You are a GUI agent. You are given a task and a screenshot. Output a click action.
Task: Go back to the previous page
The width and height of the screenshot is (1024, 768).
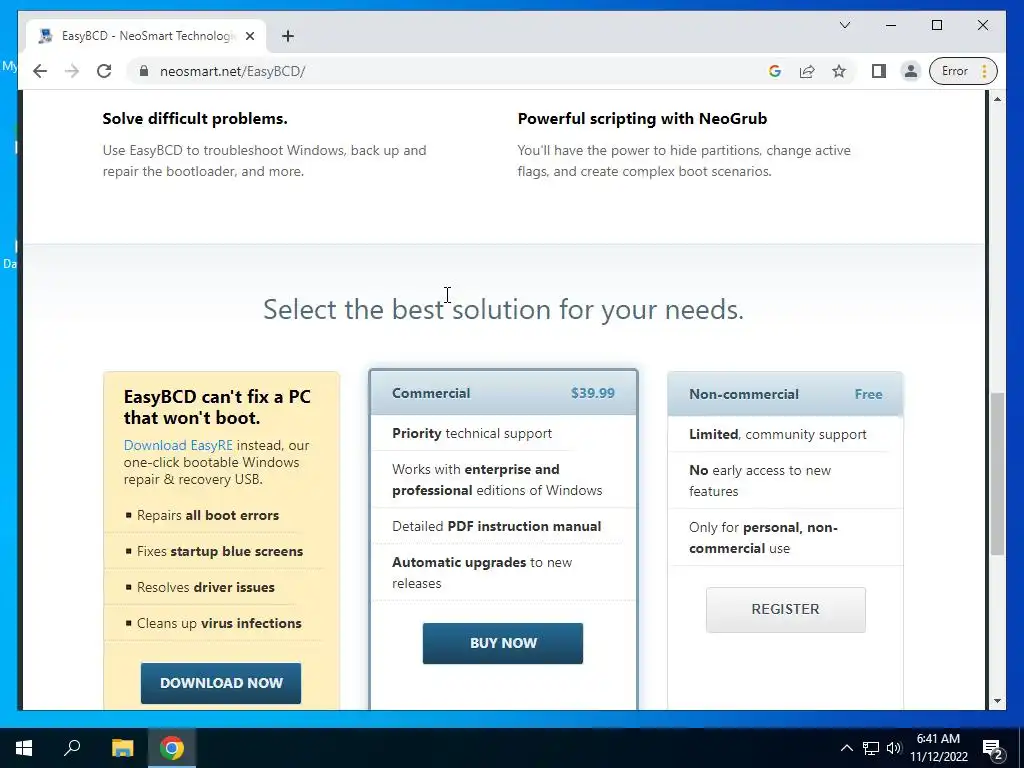tap(40, 71)
